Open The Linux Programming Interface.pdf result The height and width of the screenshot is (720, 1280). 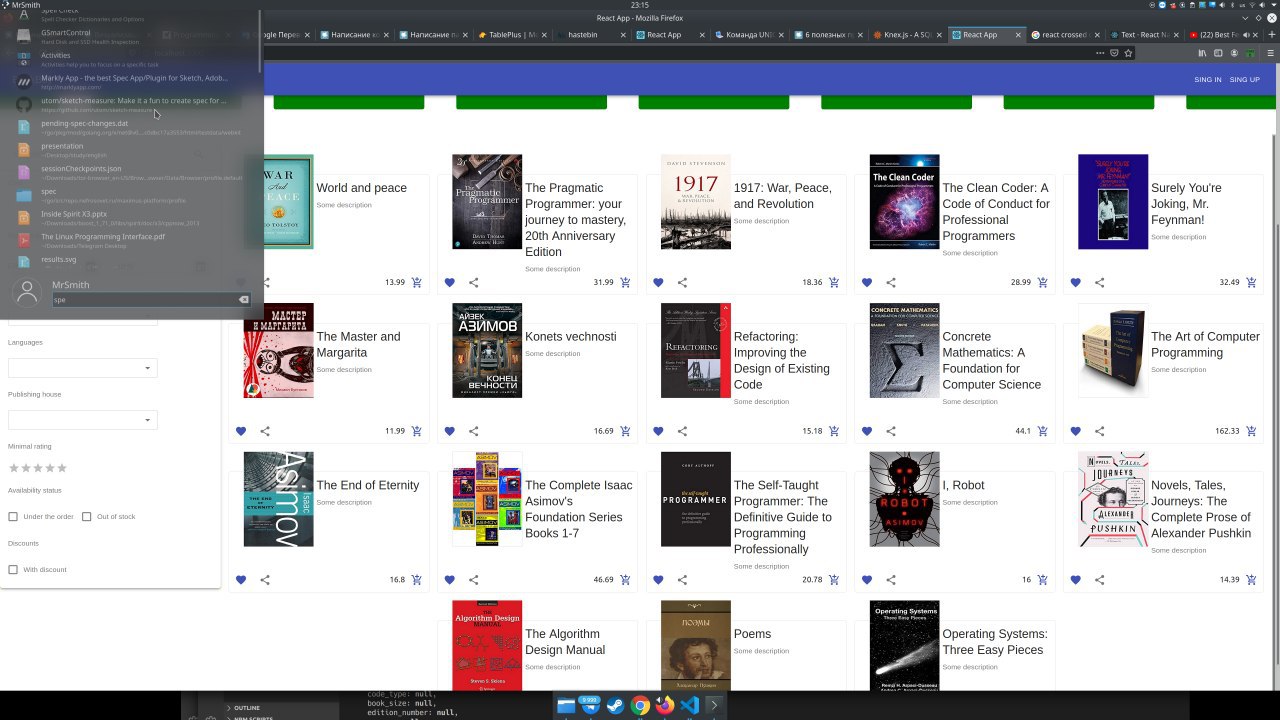point(132,240)
